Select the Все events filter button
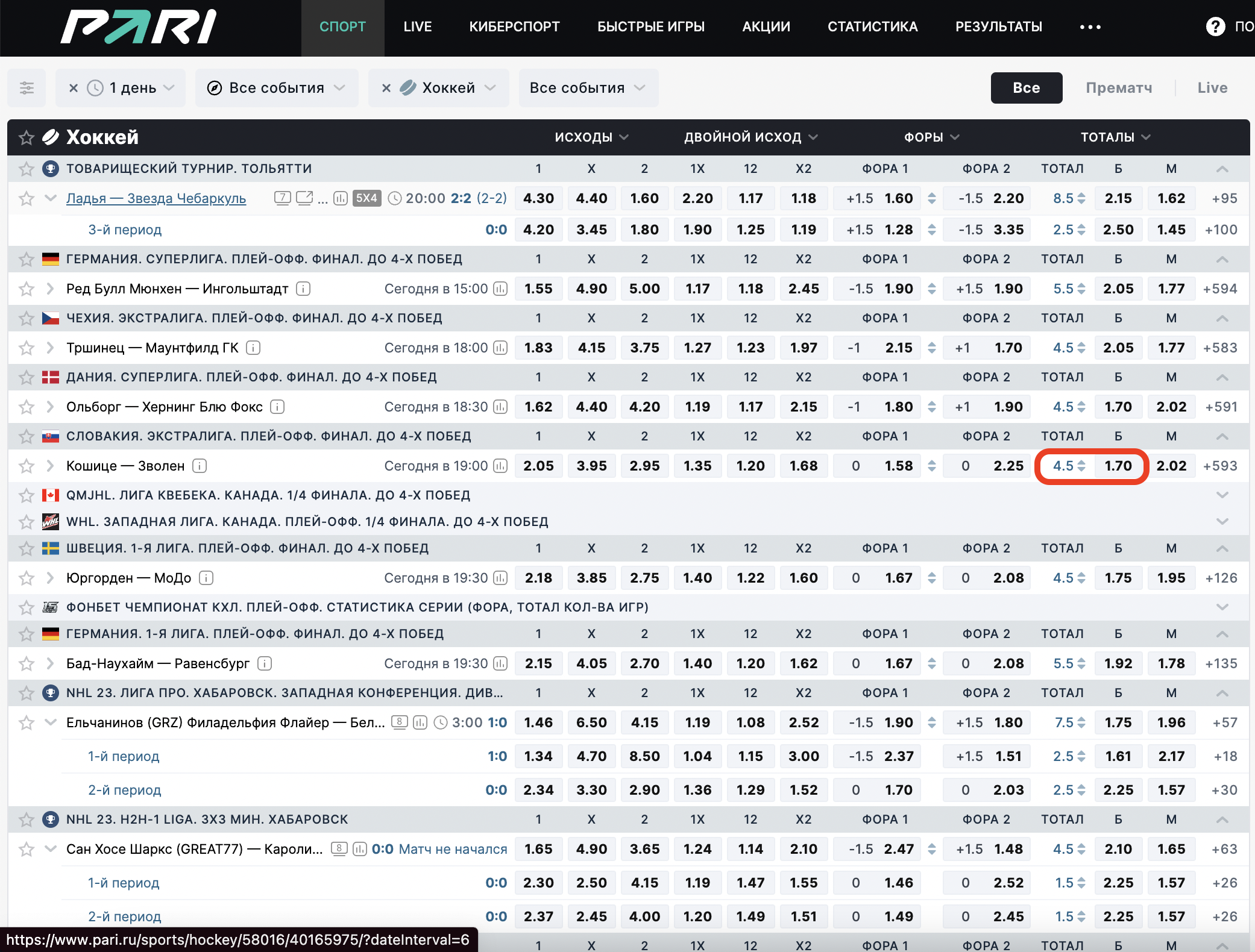1255x952 pixels. pos(1026,88)
